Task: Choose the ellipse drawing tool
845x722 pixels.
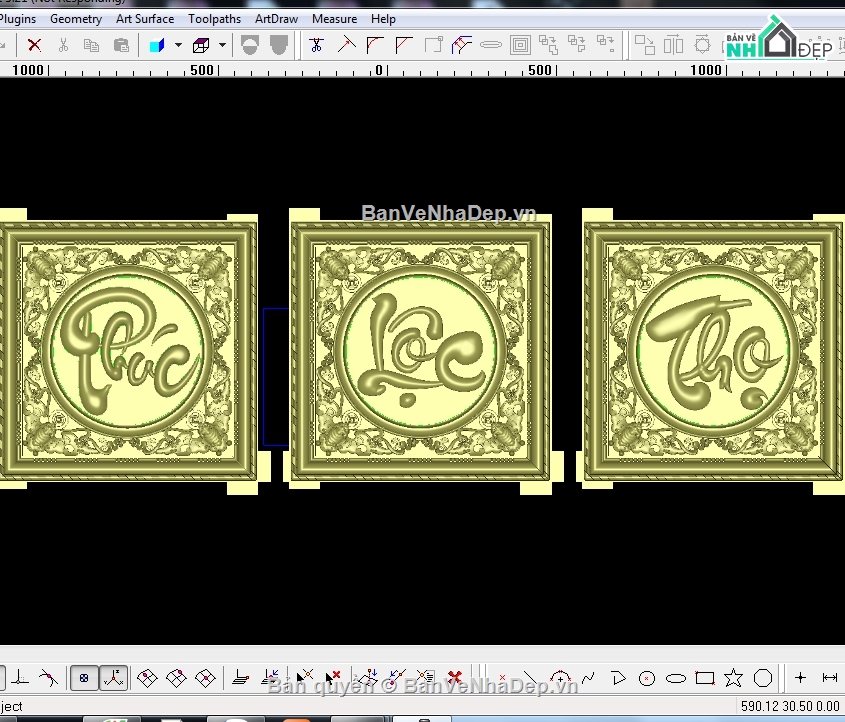Action: tap(676, 678)
